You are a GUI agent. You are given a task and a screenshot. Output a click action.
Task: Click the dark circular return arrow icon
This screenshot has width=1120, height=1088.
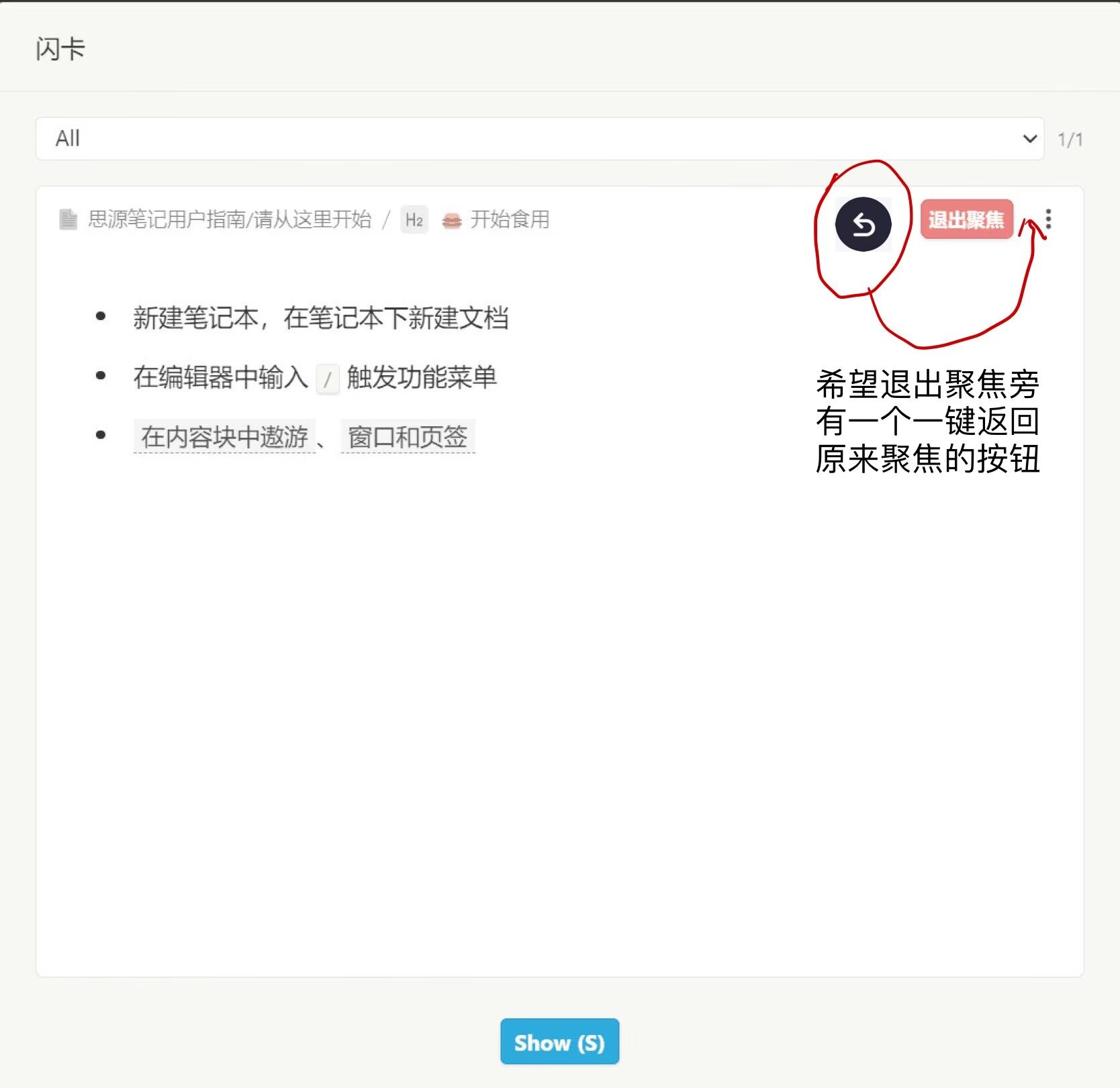(x=864, y=224)
